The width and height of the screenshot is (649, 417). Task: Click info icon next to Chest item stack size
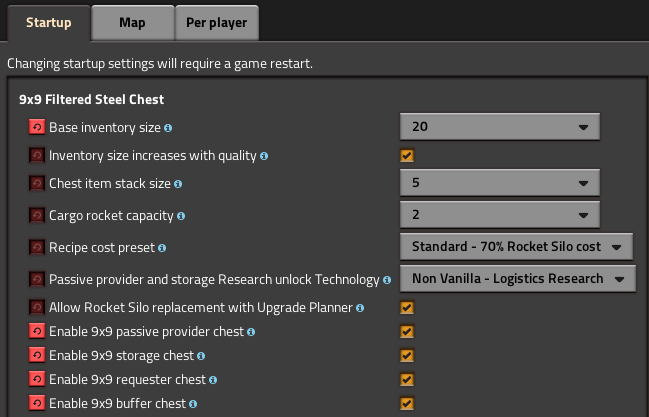point(178,184)
